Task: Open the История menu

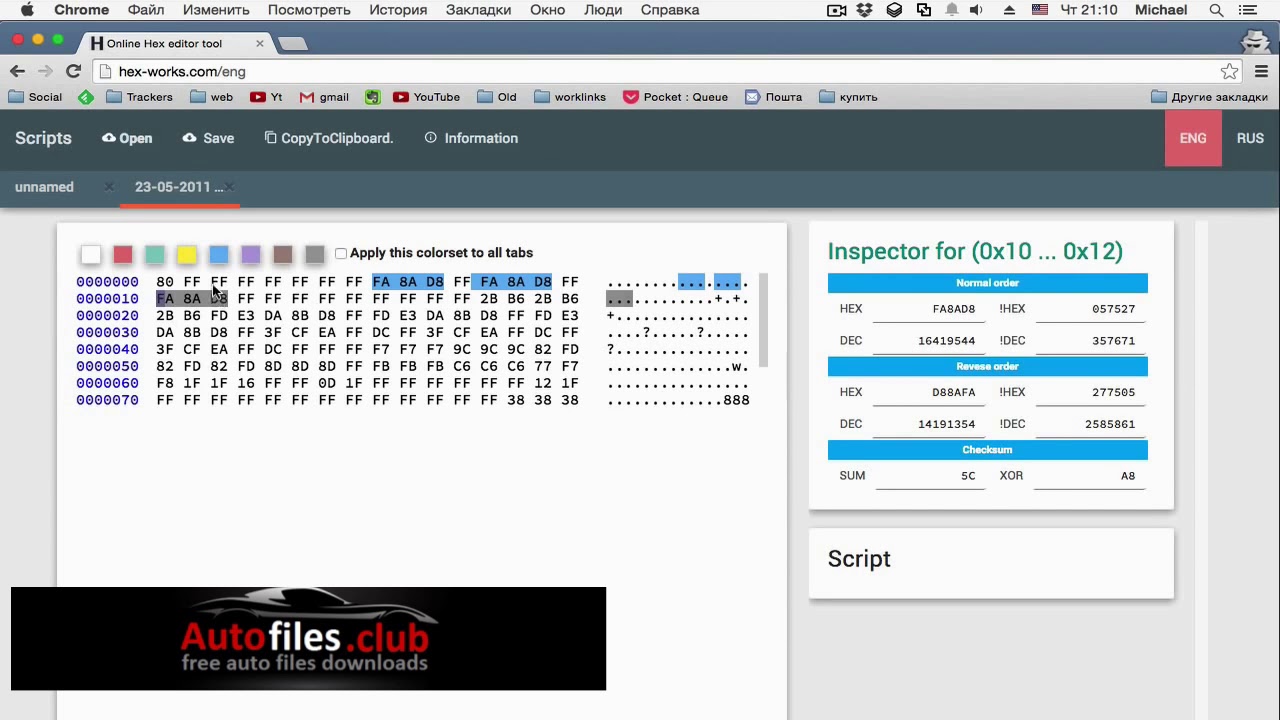Action: point(398,10)
